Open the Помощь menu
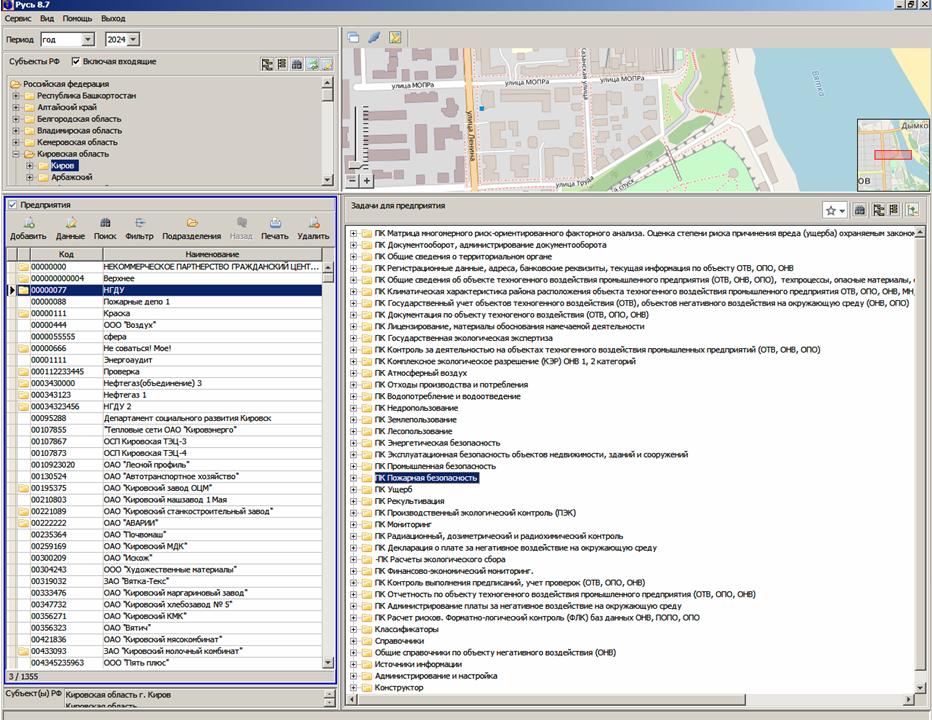The height and width of the screenshot is (720, 932). tap(77, 18)
